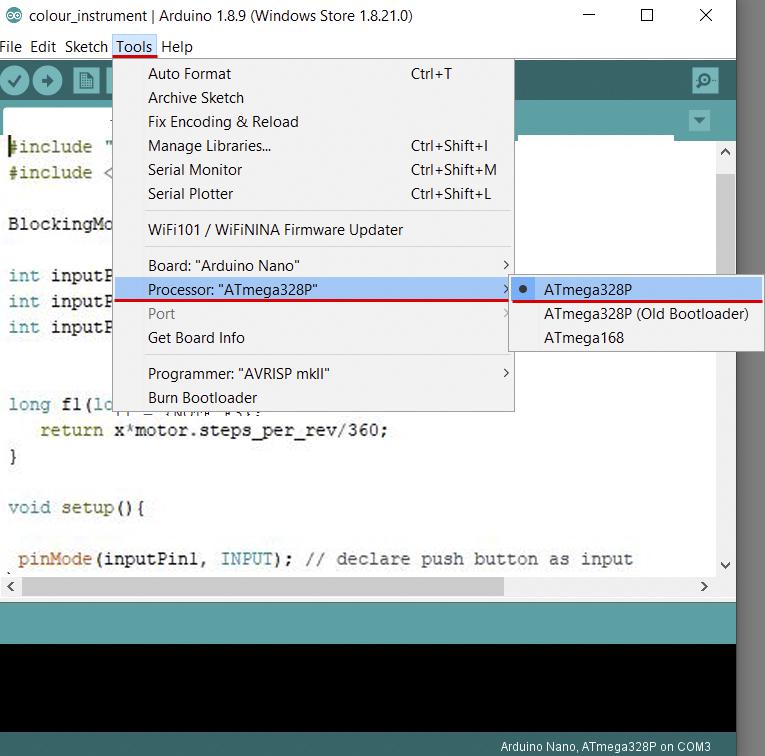Select ATmega328P (Old Bootloader) processor
Viewport: 765px width, 756px height.
coord(636,314)
